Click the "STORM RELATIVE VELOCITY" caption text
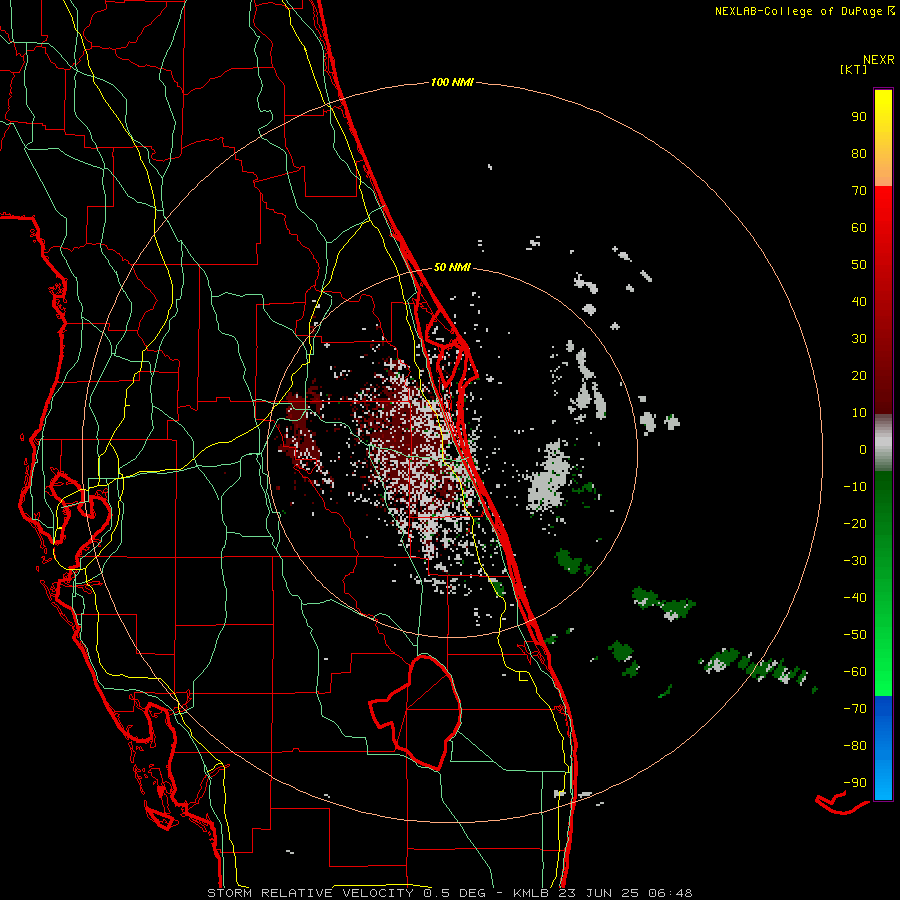This screenshot has width=900, height=900. (310, 893)
